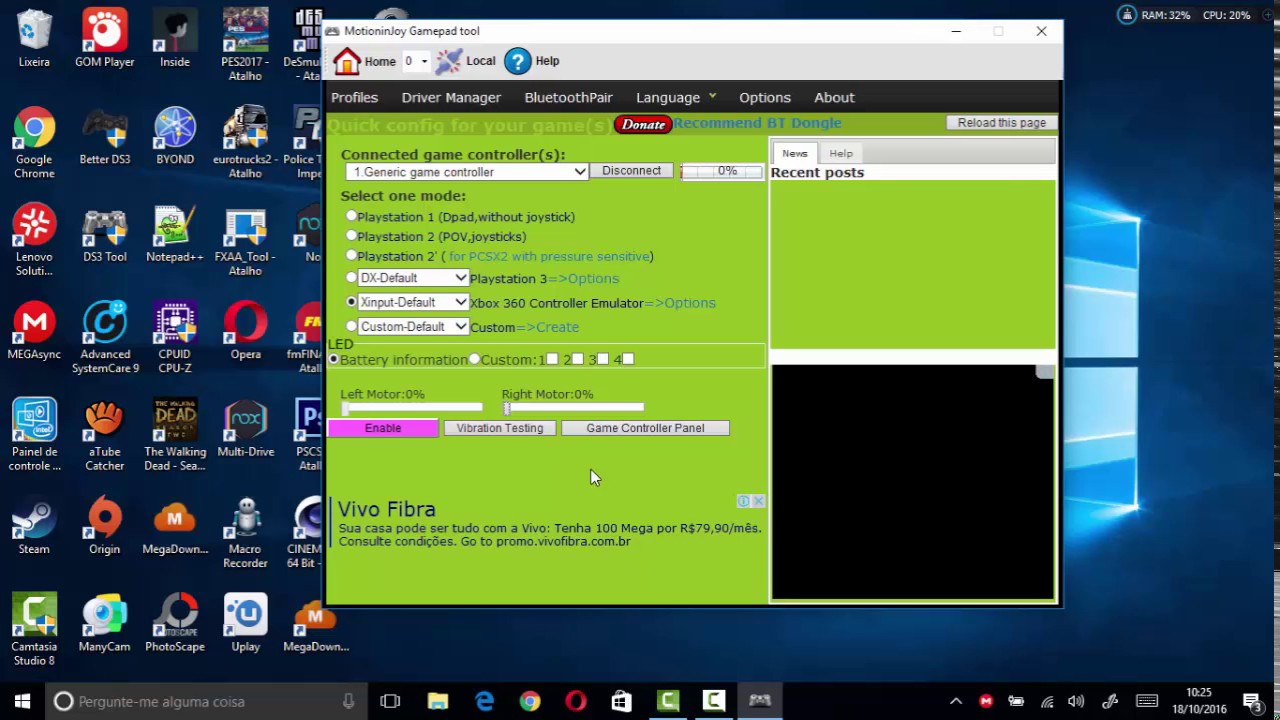1280x720 pixels.
Task: Open the Options menu
Action: pos(765,97)
